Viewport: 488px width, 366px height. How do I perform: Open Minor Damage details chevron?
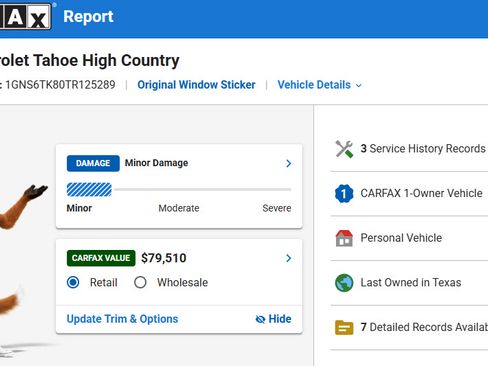point(289,163)
